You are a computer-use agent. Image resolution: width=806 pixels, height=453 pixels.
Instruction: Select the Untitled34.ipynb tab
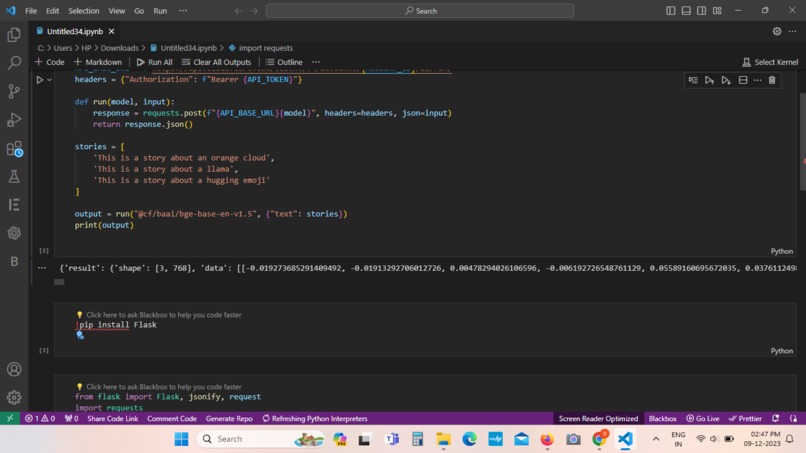[x=75, y=31]
